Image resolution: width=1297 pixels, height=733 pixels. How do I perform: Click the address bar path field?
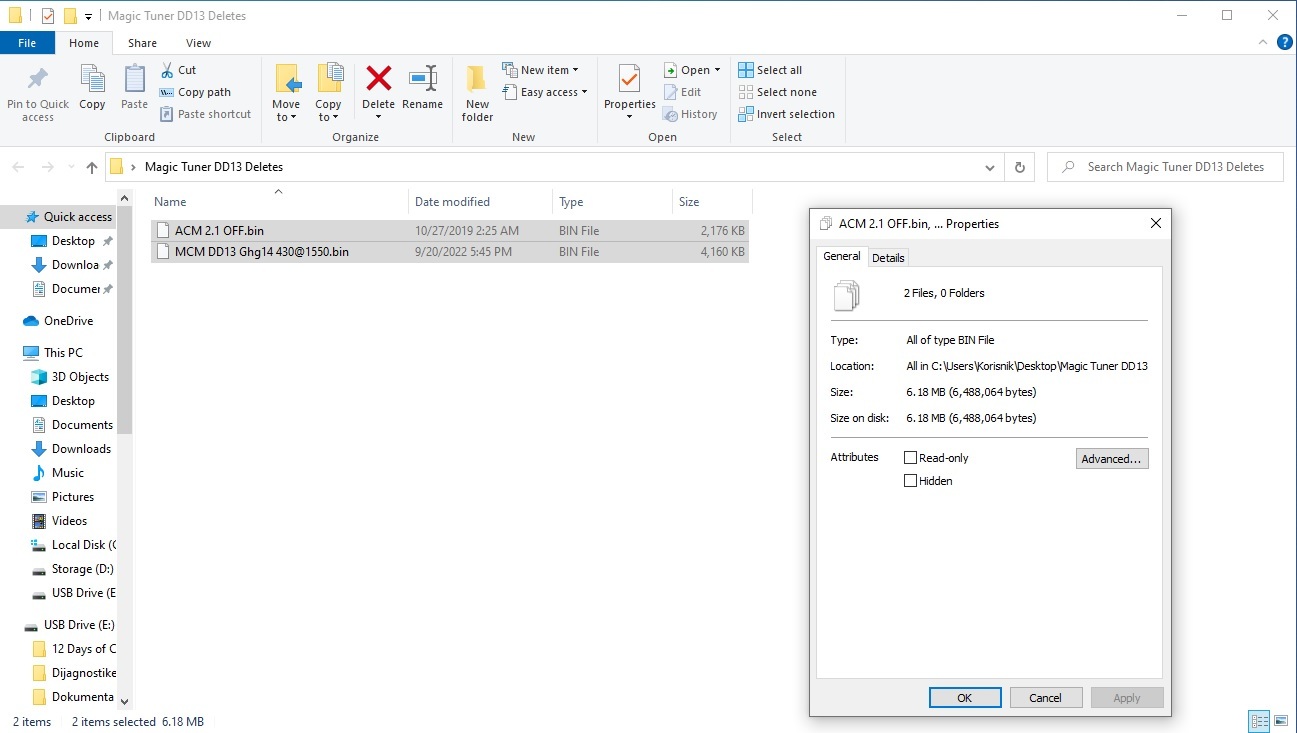(x=555, y=167)
